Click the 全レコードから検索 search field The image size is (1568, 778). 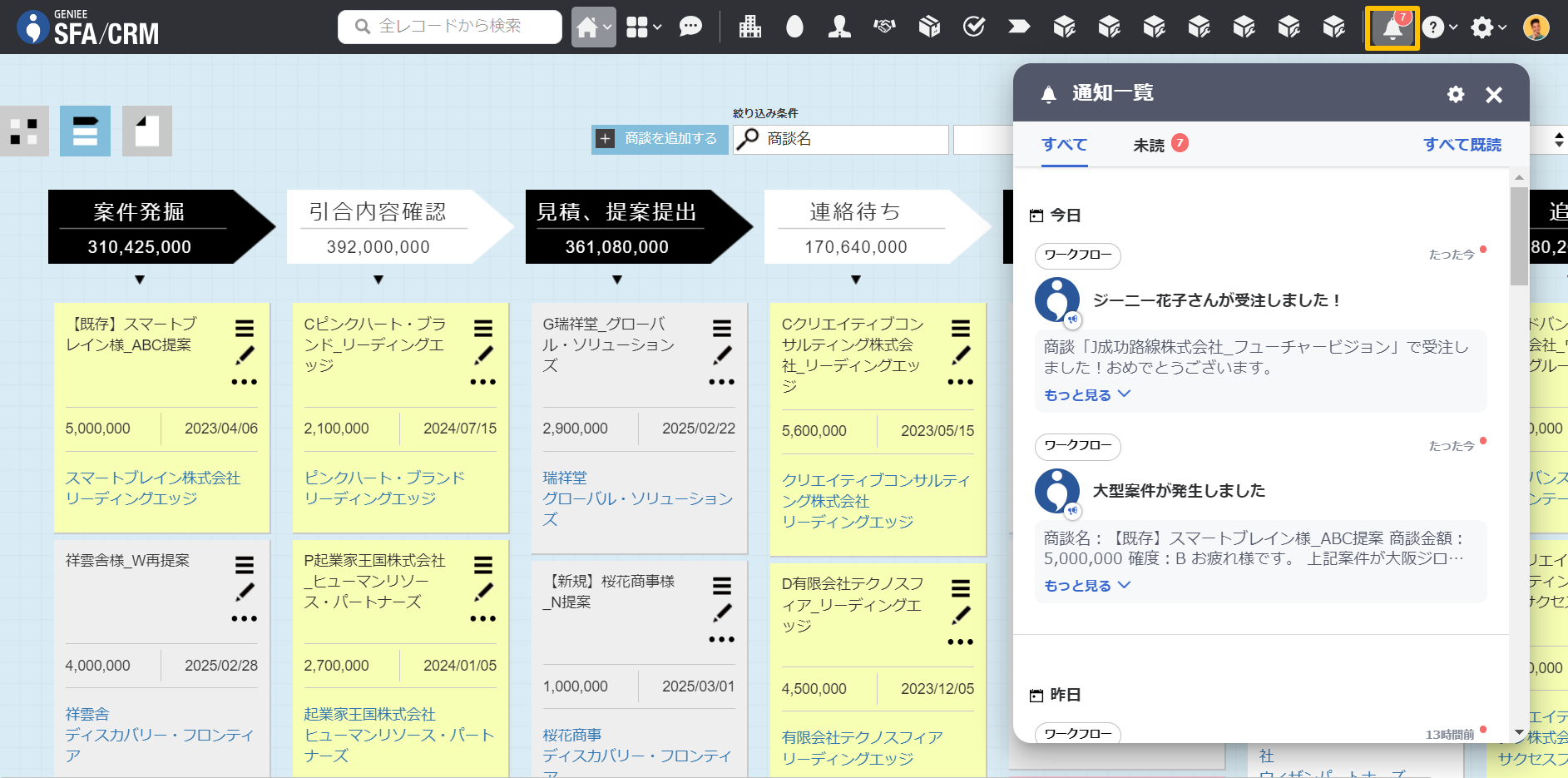pyautogui.click(x=450, y=27)
